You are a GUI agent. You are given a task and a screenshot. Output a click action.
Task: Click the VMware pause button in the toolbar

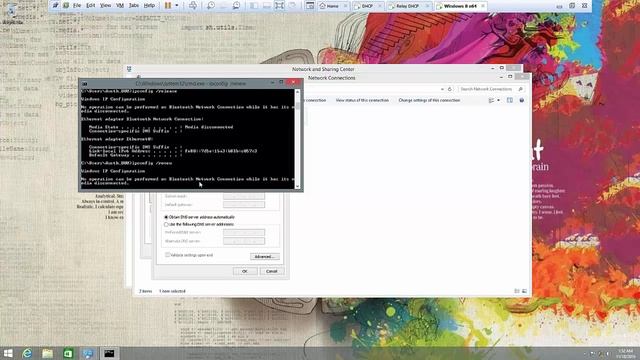pos(168,6)
